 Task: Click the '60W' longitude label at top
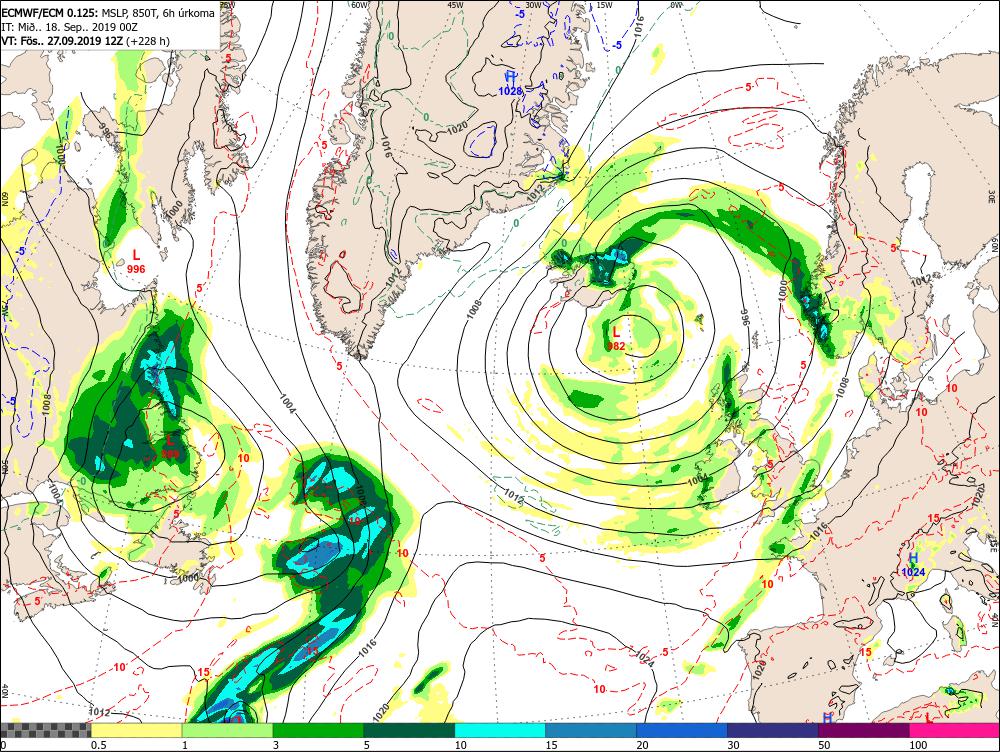pos(360,4)
